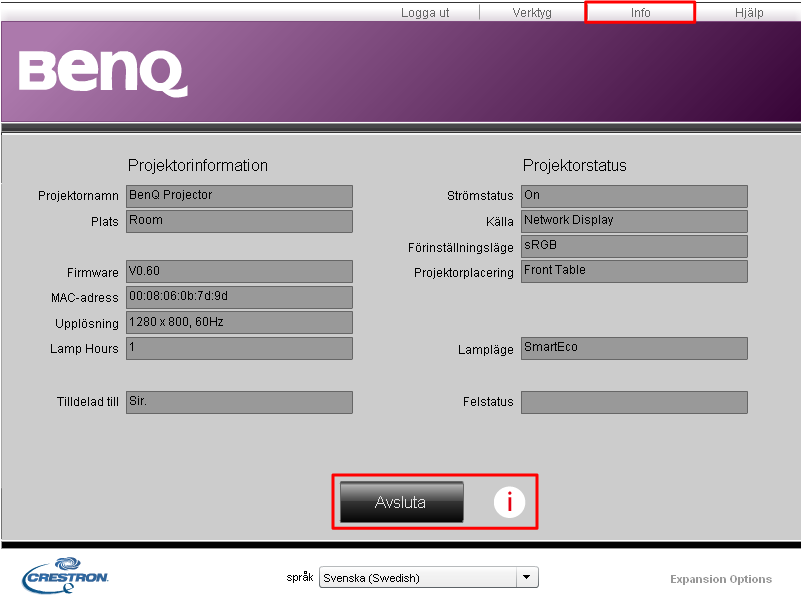Click the Förinställningsläge field showing sRGB
This screenshot has width=801, height=603.
(x=634, y=246)
